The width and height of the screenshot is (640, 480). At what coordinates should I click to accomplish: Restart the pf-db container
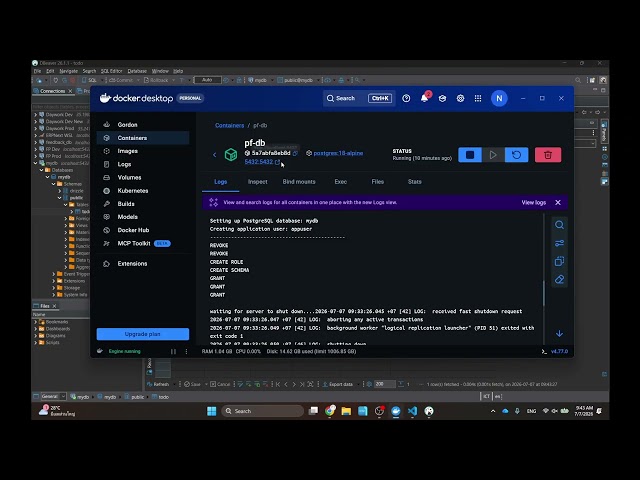[x=516, y=155]
